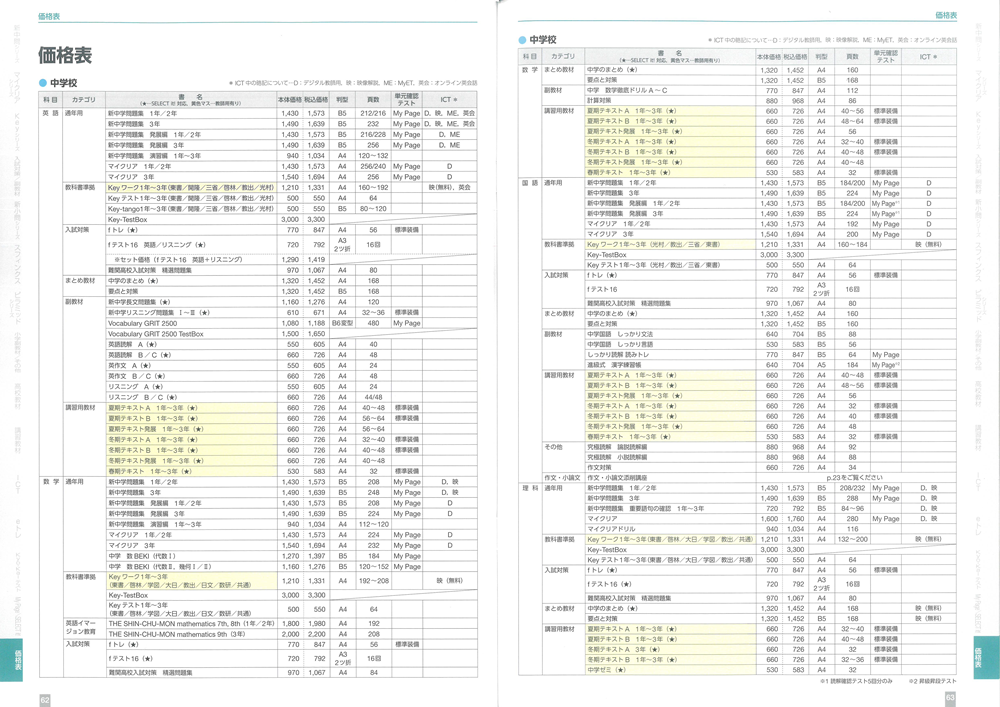The image size is (1000, 707).
Task: Click the small 価格表 header at top right corner
Action: coord(946,15)
